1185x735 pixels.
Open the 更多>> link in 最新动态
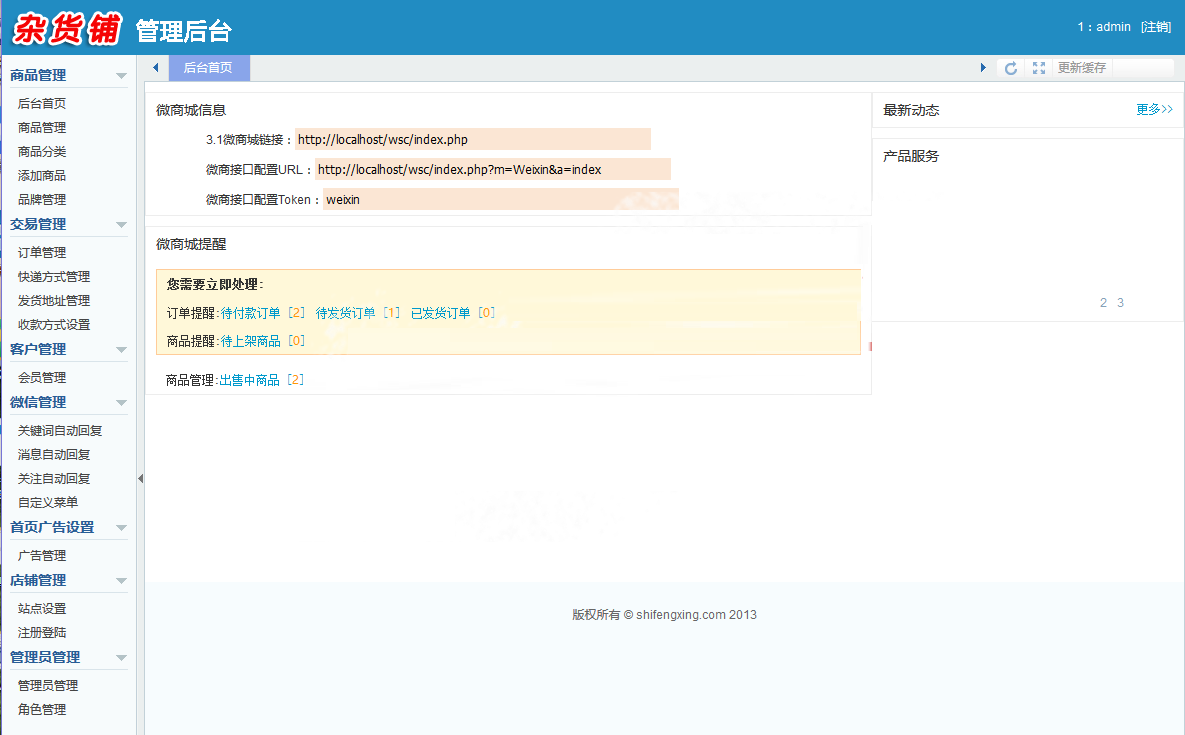click(x=1154, y=110)
